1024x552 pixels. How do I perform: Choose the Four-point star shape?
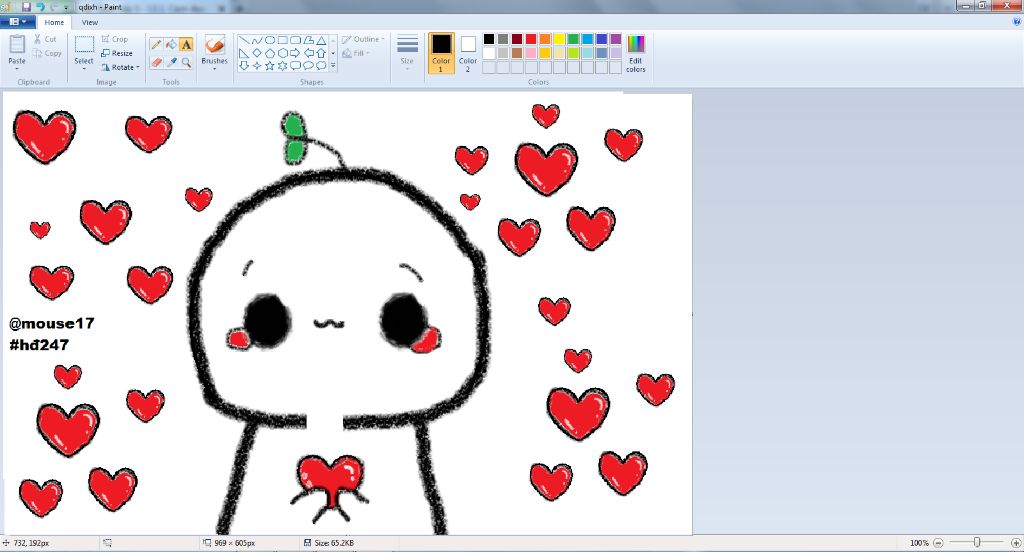point(257,65)
